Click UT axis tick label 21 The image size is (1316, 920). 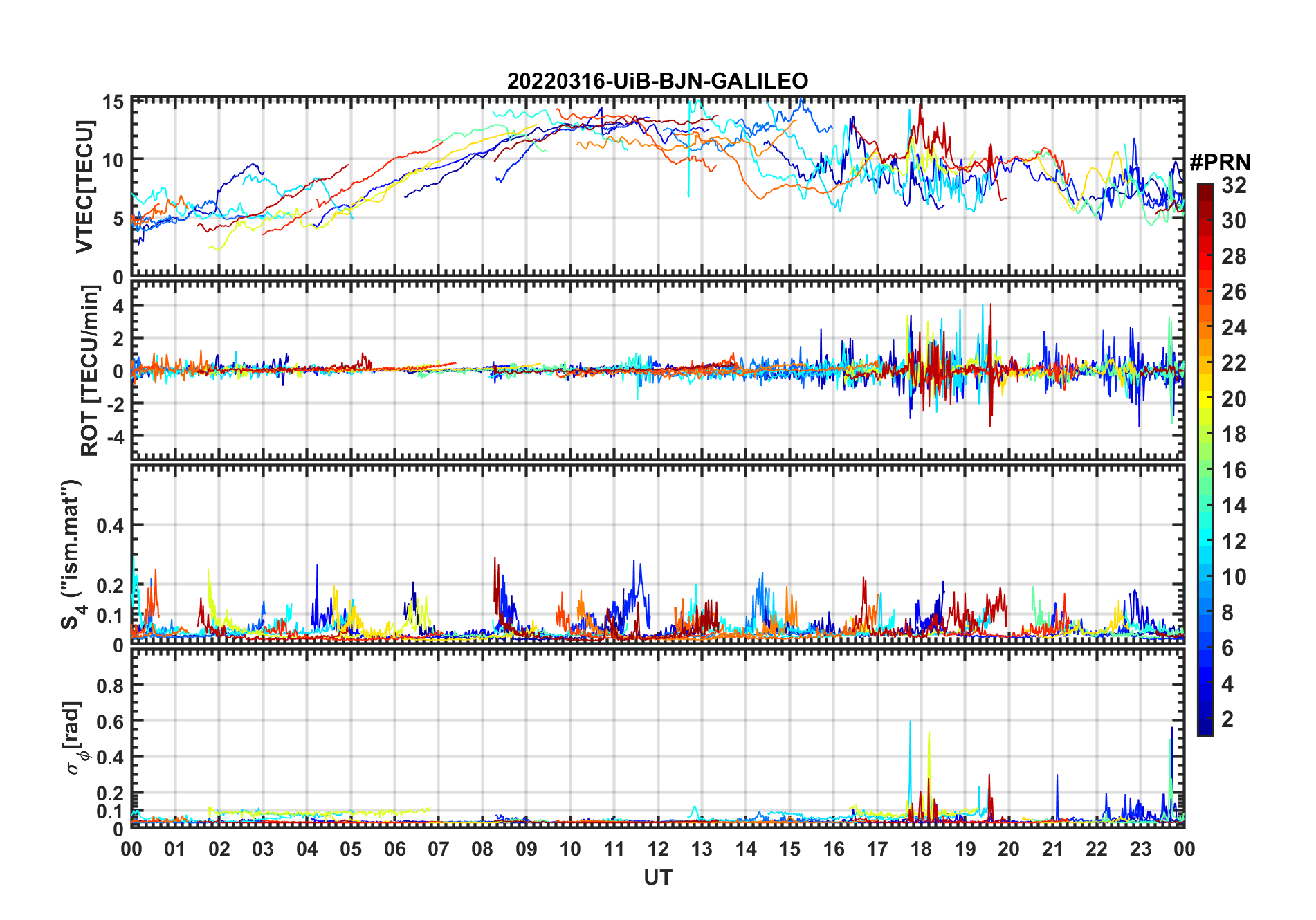[1052, 849]
